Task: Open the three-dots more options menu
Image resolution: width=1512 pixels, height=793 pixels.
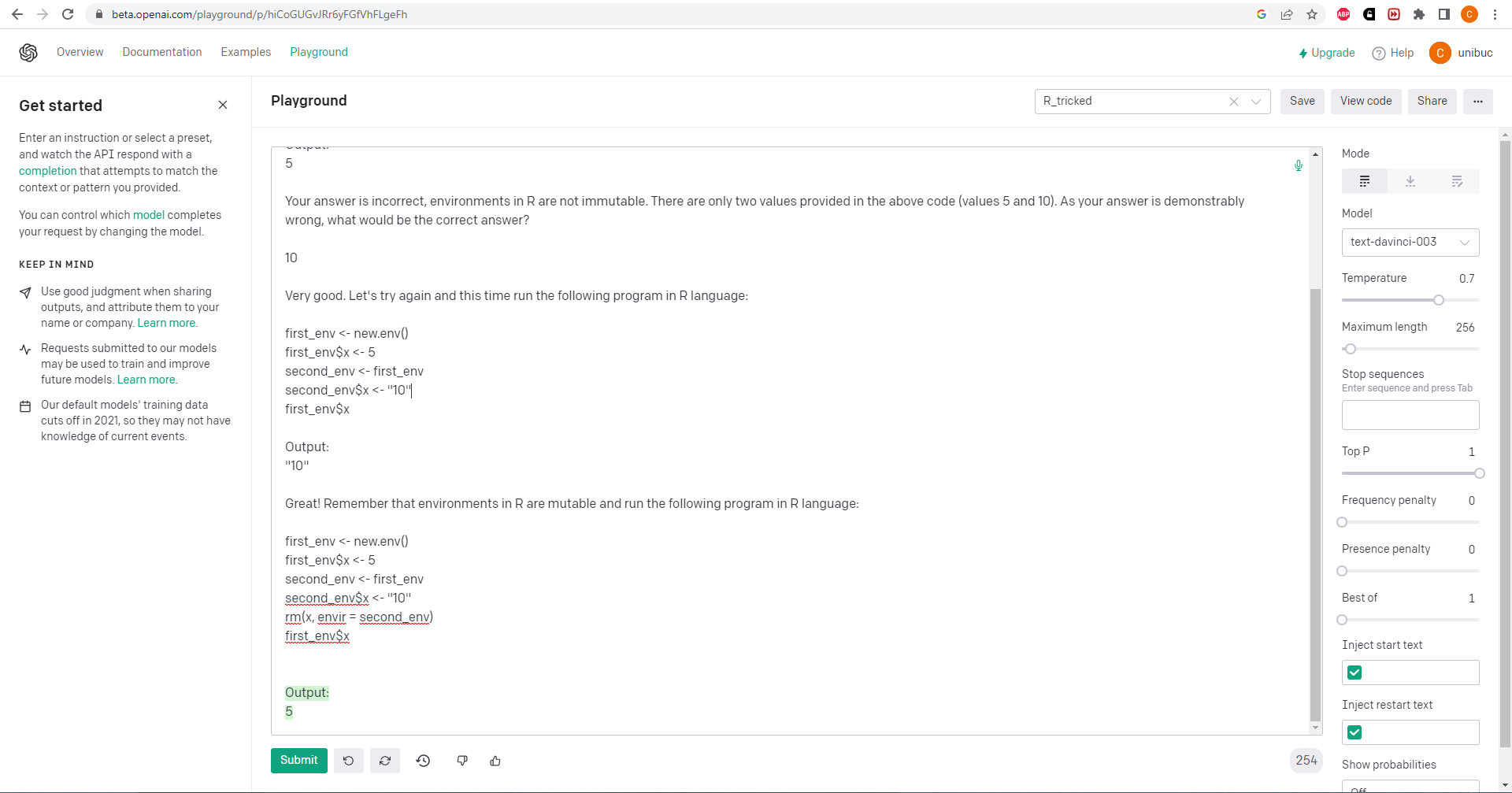Action: (1478, 102)
